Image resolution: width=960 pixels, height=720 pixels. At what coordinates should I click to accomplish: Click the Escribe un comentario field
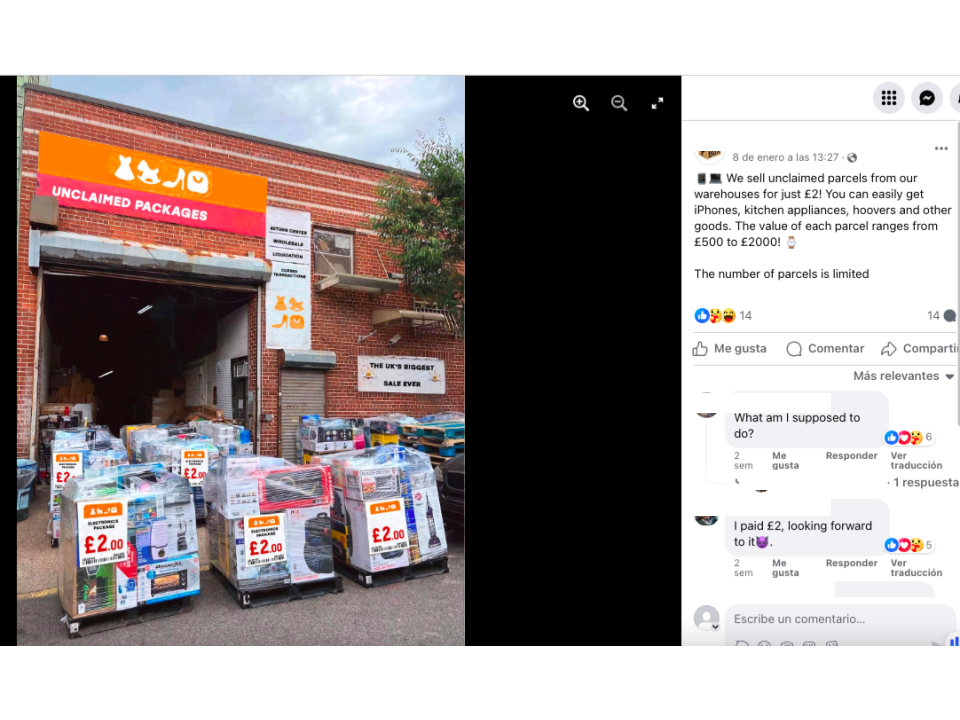pyautogui.click(x=840, y=620)
